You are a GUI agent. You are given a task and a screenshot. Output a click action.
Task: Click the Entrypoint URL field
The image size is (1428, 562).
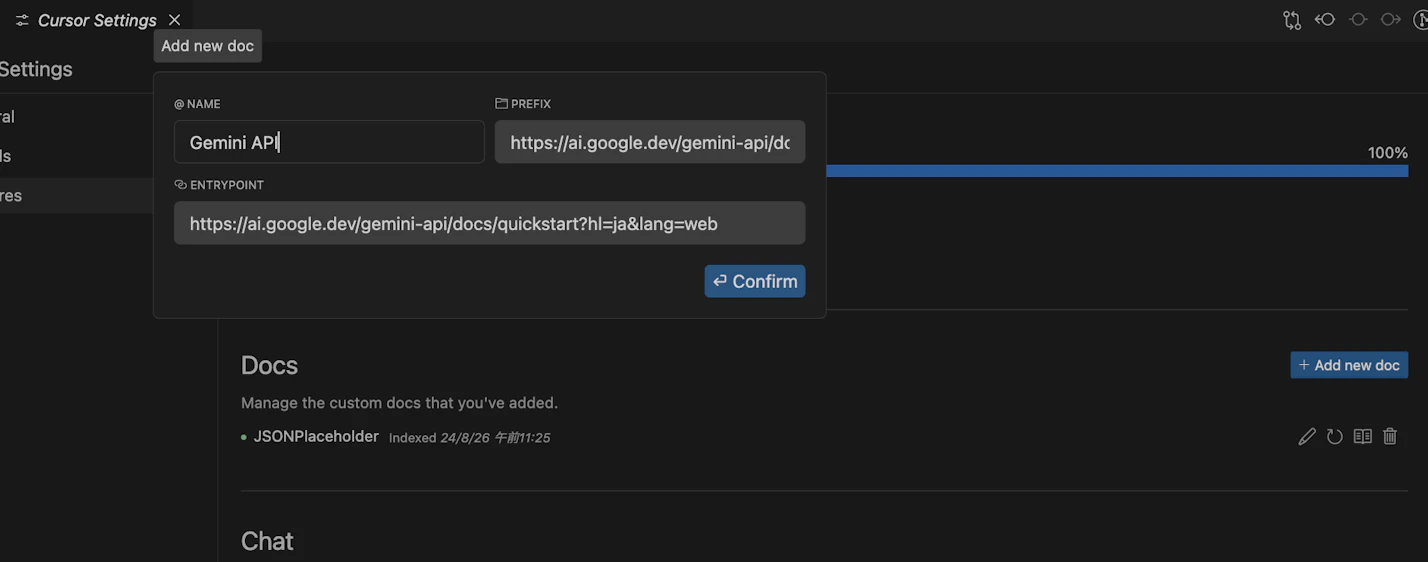click(489, 224)
